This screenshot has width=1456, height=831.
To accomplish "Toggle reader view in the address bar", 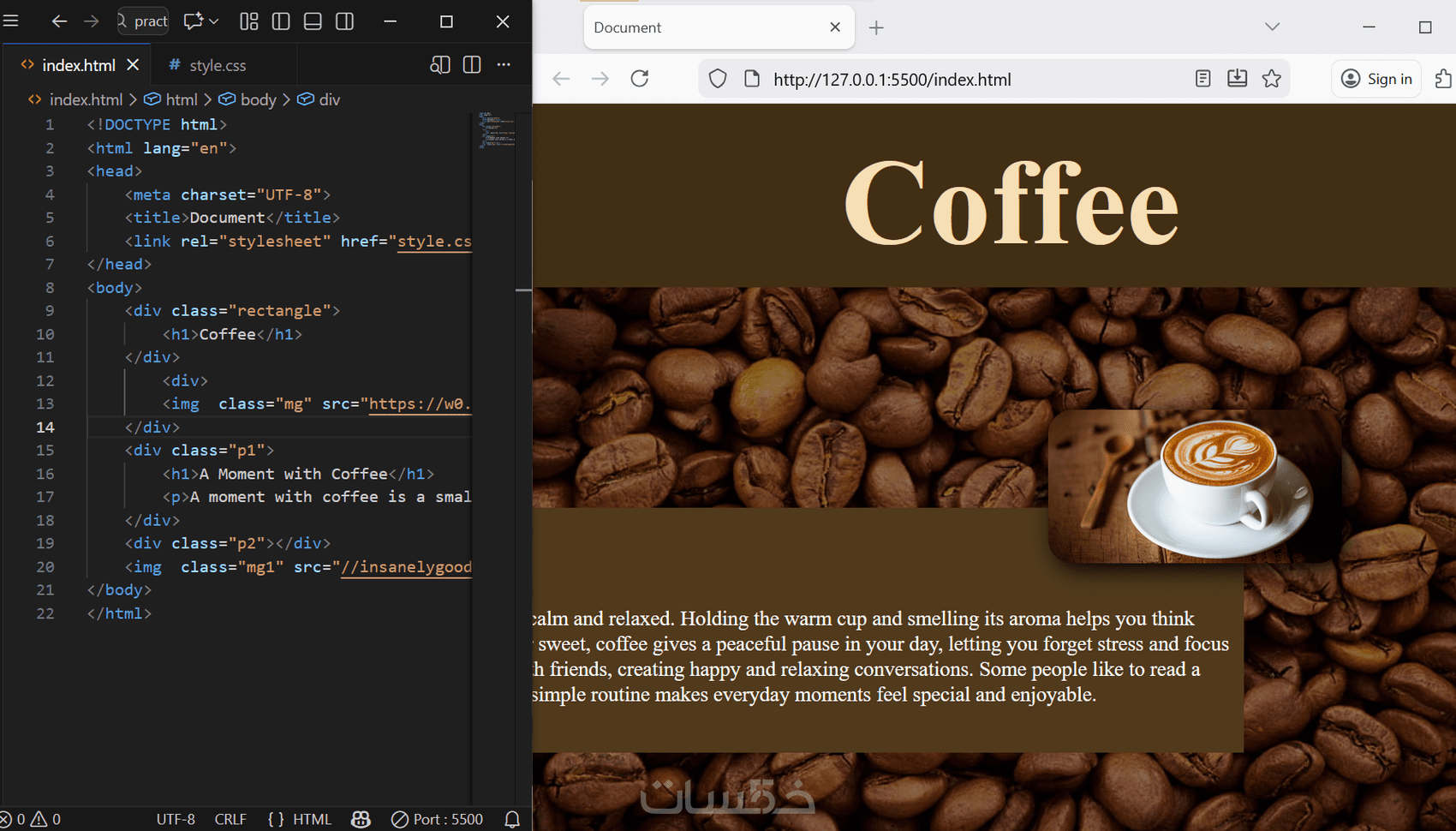I will 1203,79.
